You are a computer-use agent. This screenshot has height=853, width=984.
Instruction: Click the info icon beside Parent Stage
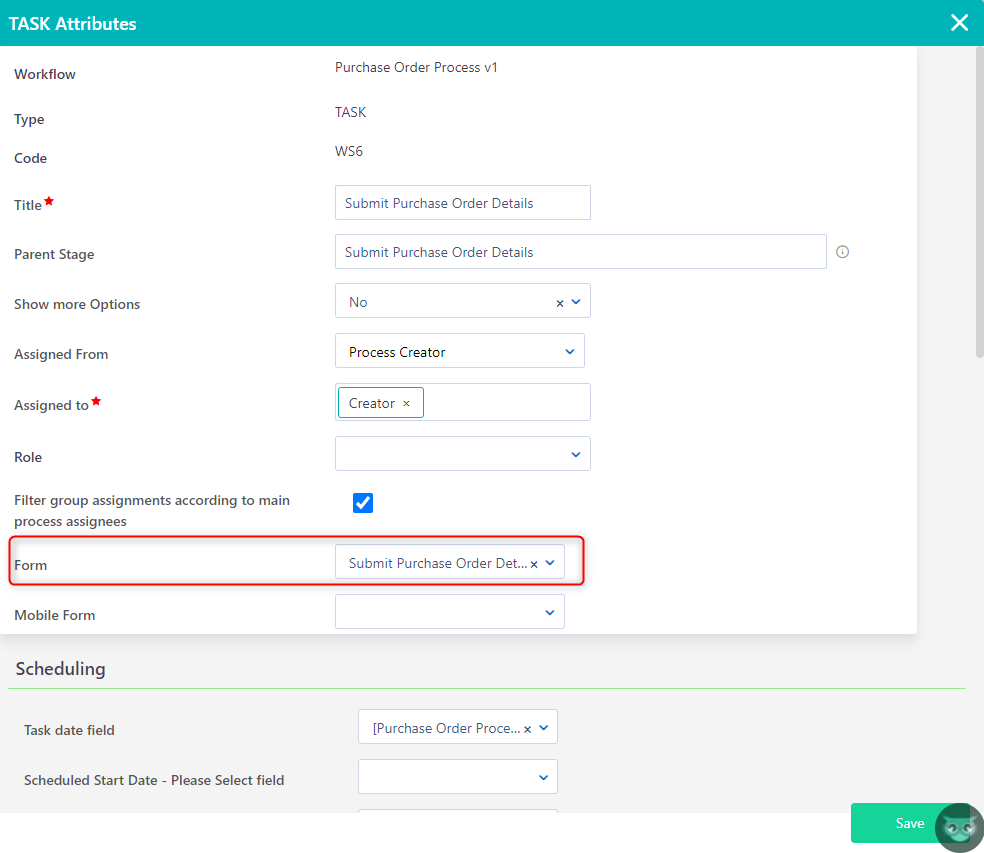(842, 251)
